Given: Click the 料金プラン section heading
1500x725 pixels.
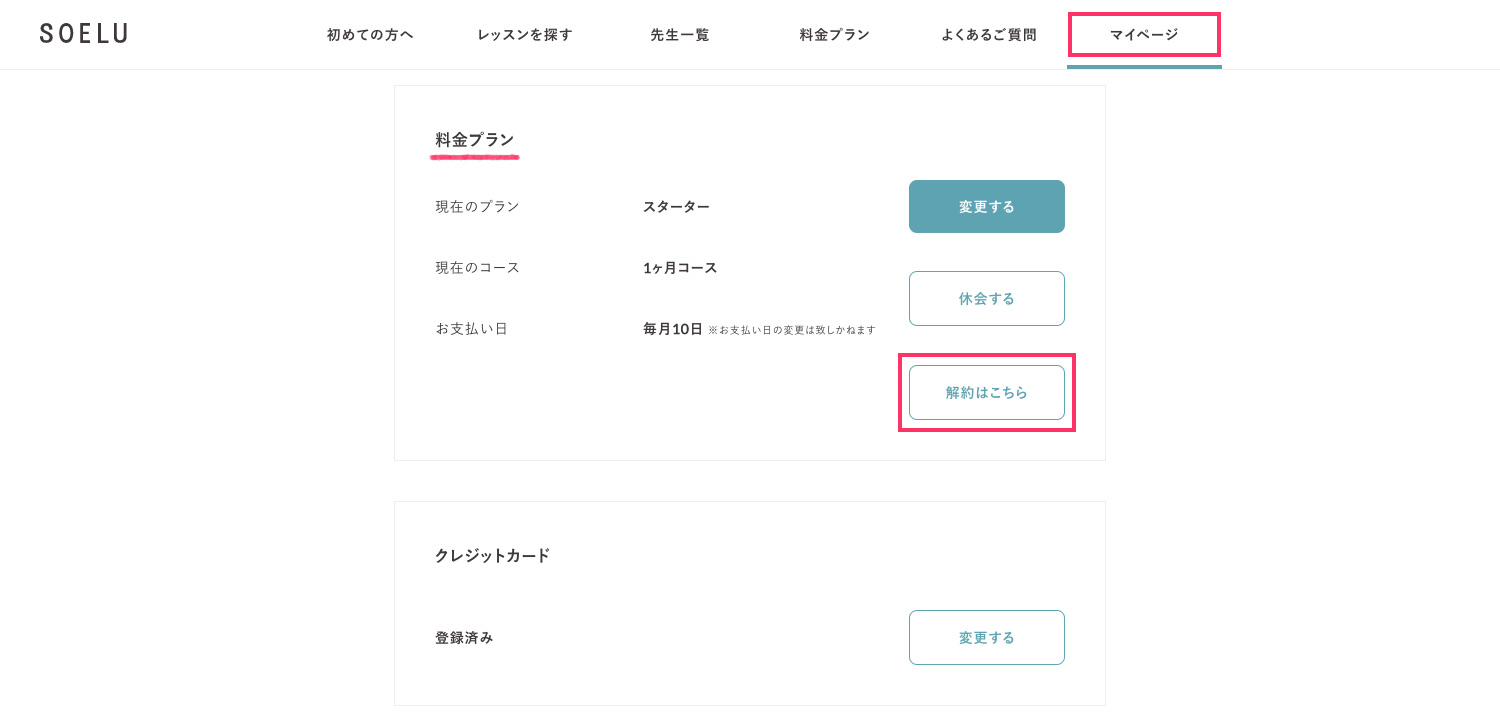Looking at the screenshot, I should click(475, 140).
